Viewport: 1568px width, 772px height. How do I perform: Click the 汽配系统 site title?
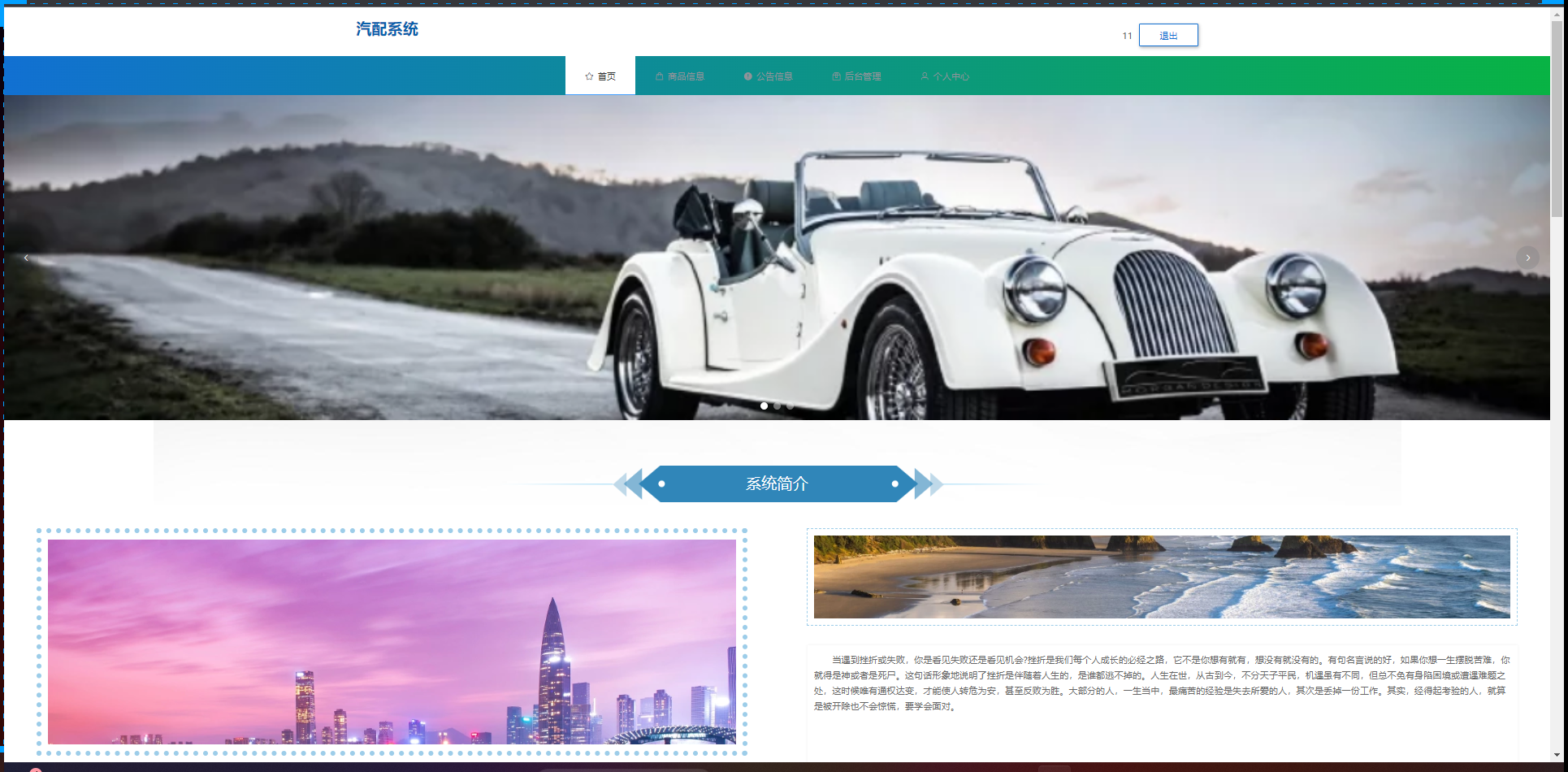pos(387,29)
